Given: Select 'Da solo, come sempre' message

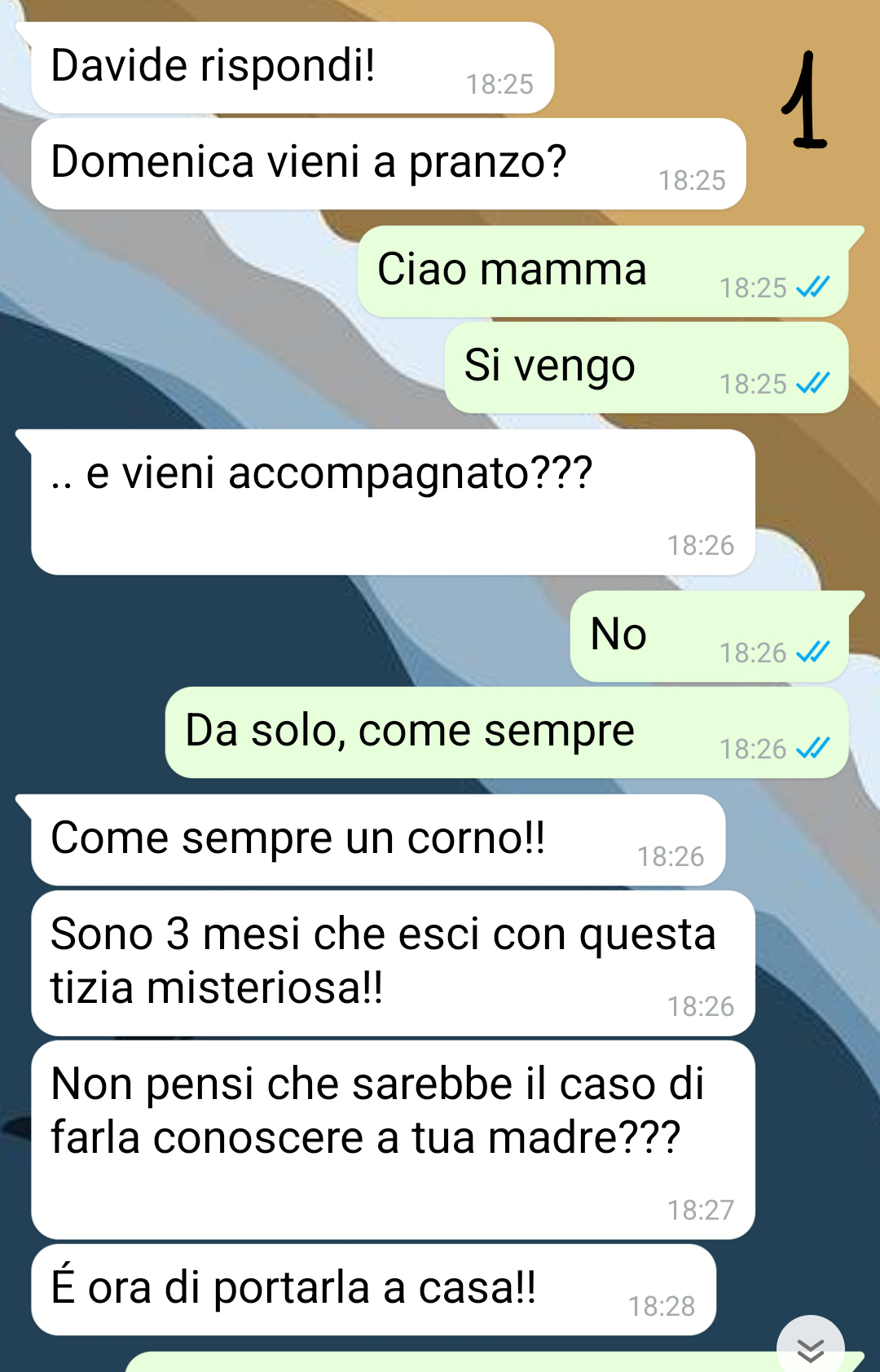Looking at the screenshot, I should pyautogui.click(x=507, y=732).
